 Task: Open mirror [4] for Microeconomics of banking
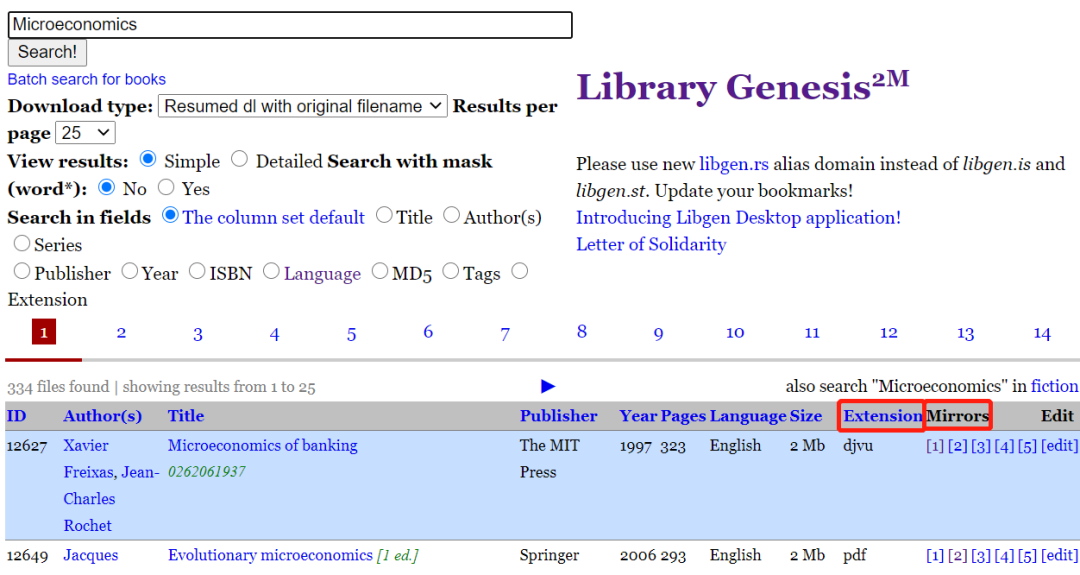pos(1004,446)
